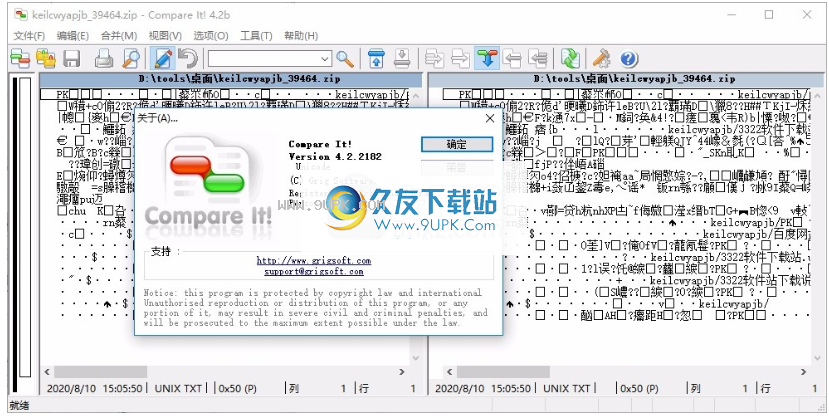This screenshot has width=829, height=416.
Task: Open the search combo box dropdown arrow
Action: click(x=326, y=59)
